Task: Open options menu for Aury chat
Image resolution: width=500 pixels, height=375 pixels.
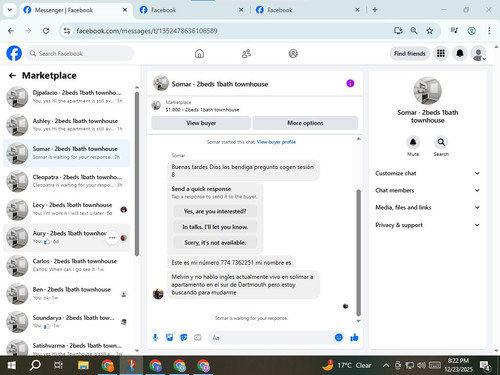Action: tap(112, 238)
